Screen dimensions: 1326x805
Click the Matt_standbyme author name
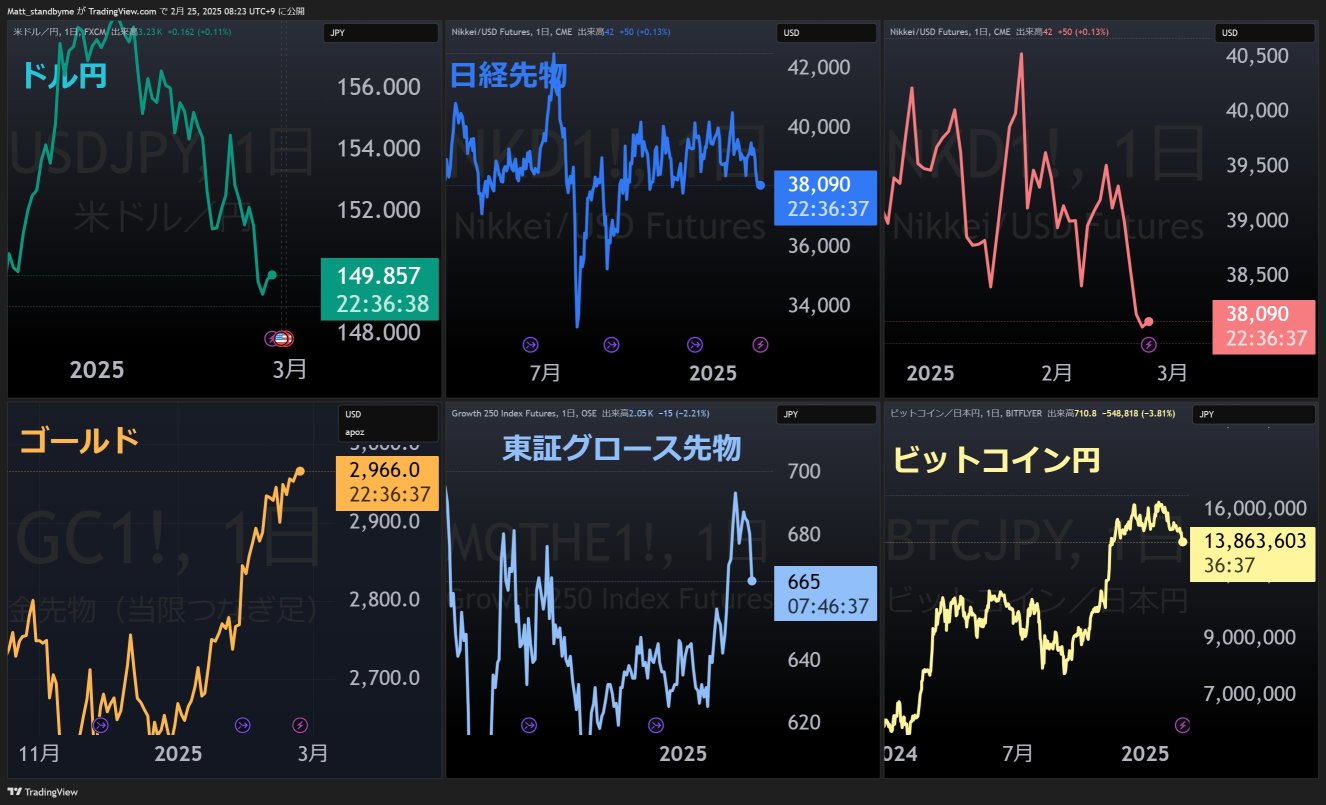pyautogui.click(x=40, y=11)
